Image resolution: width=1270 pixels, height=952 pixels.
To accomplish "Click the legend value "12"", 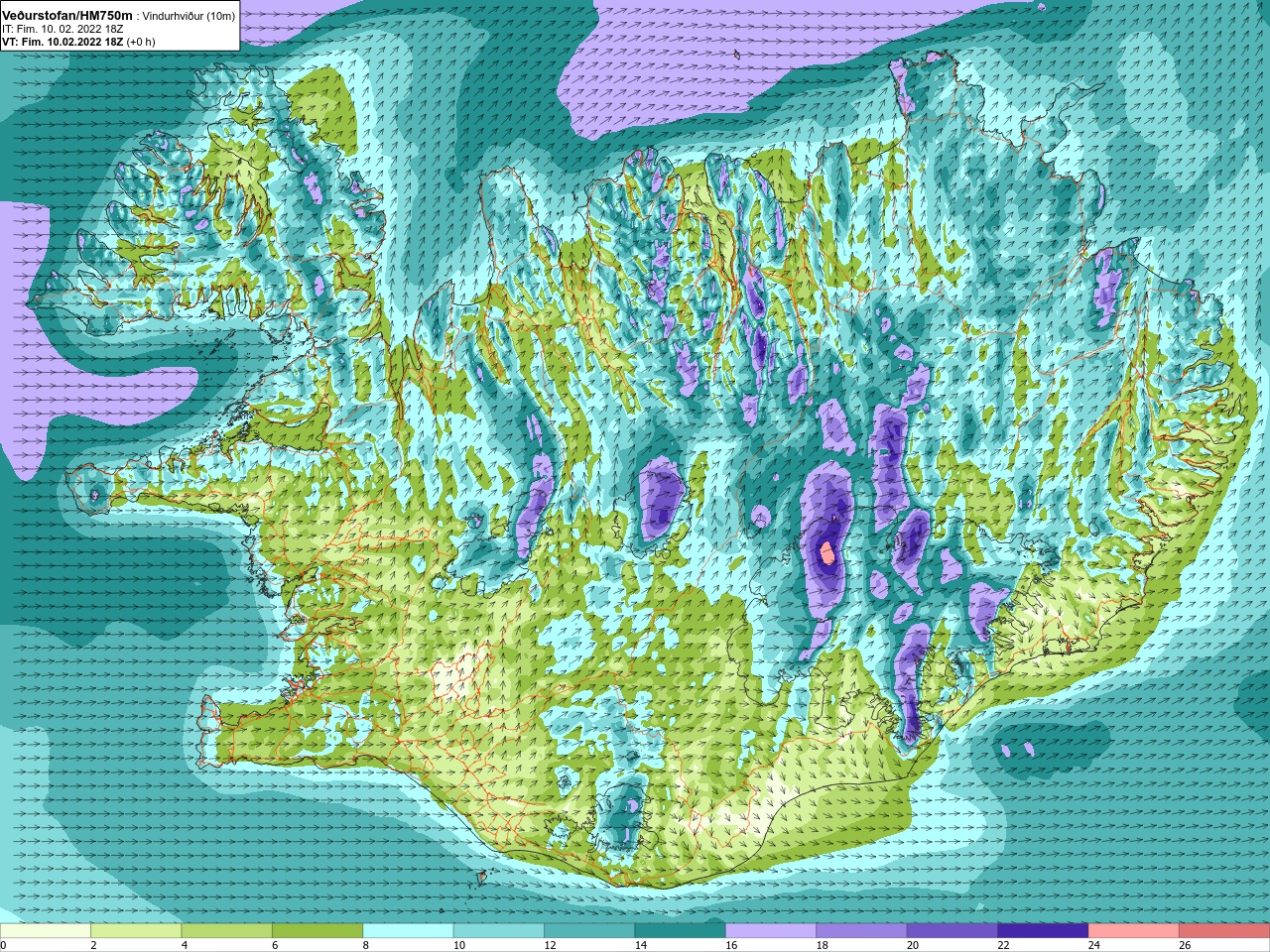I will click(550, 945).
